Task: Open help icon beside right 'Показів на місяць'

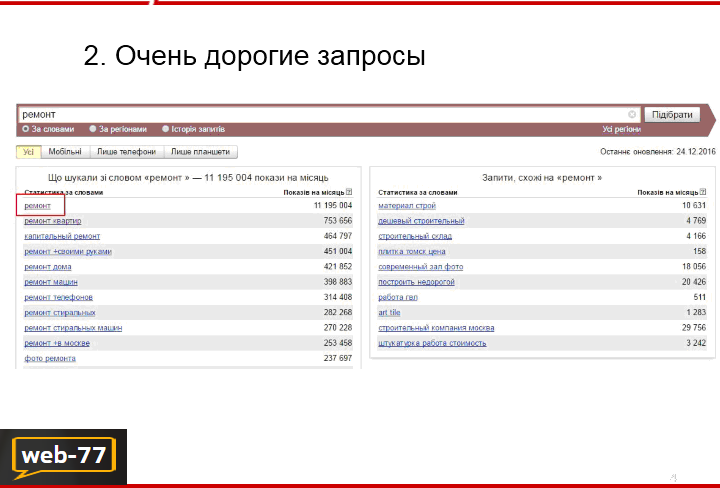Action: (x=703, y=192)
